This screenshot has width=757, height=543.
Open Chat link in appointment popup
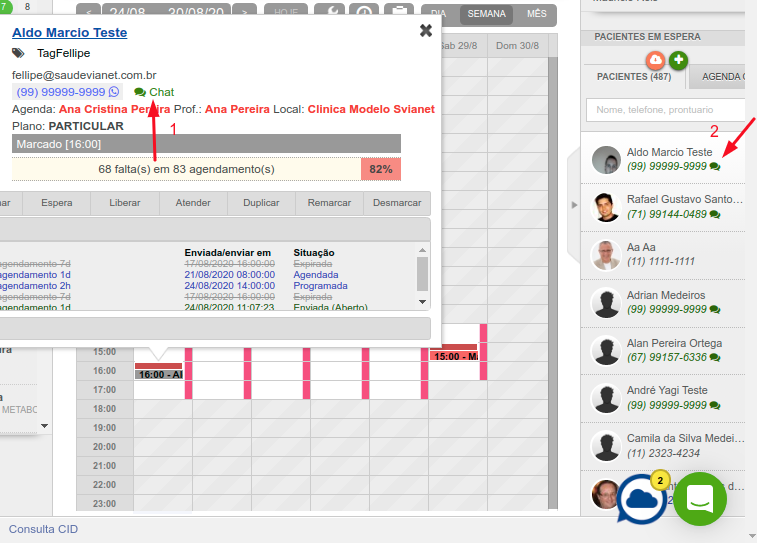(x=154, y=92)
